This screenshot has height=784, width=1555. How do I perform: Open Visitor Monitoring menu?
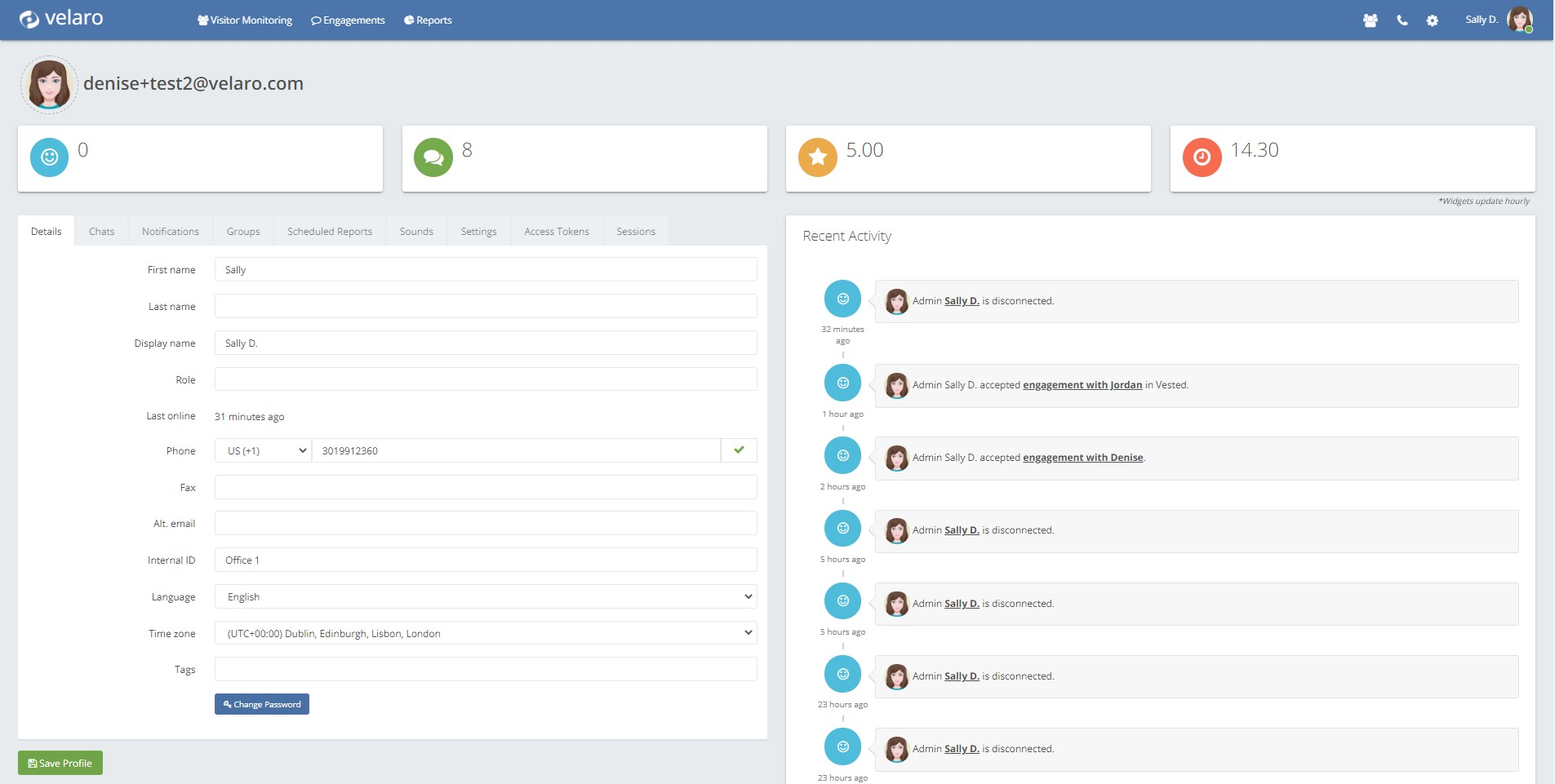click(x=245, y=20)
